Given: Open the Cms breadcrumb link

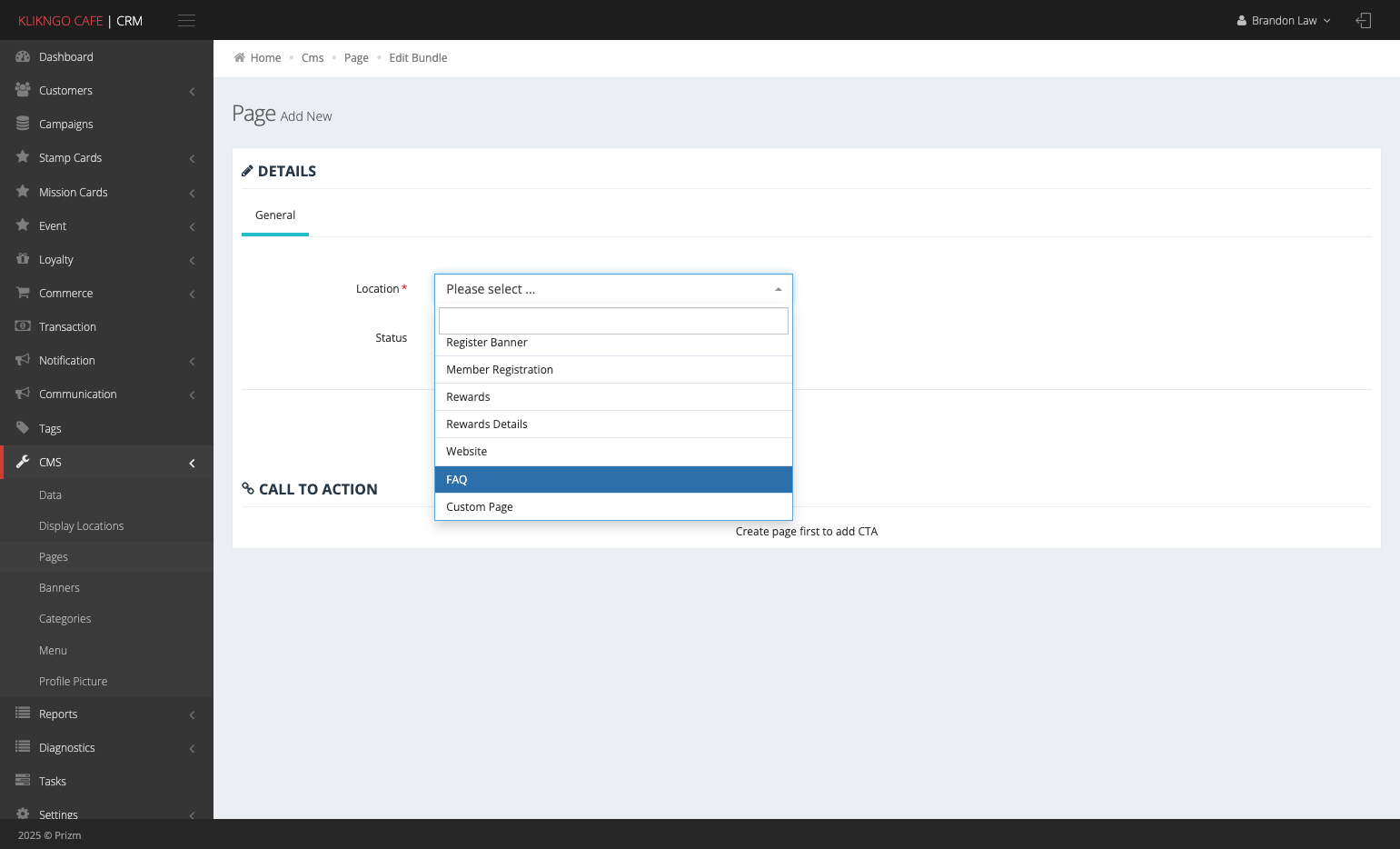Looking at the screenshot, I should coord(313,57).
